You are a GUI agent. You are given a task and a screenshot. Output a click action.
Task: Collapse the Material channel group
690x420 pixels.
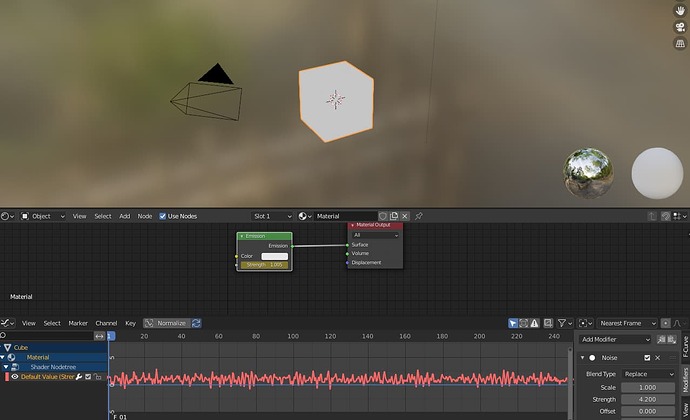(3, 357)
